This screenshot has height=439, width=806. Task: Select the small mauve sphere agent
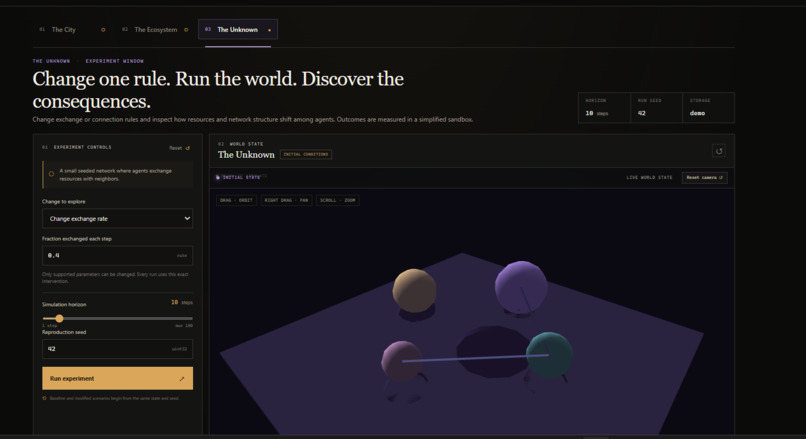401,361
